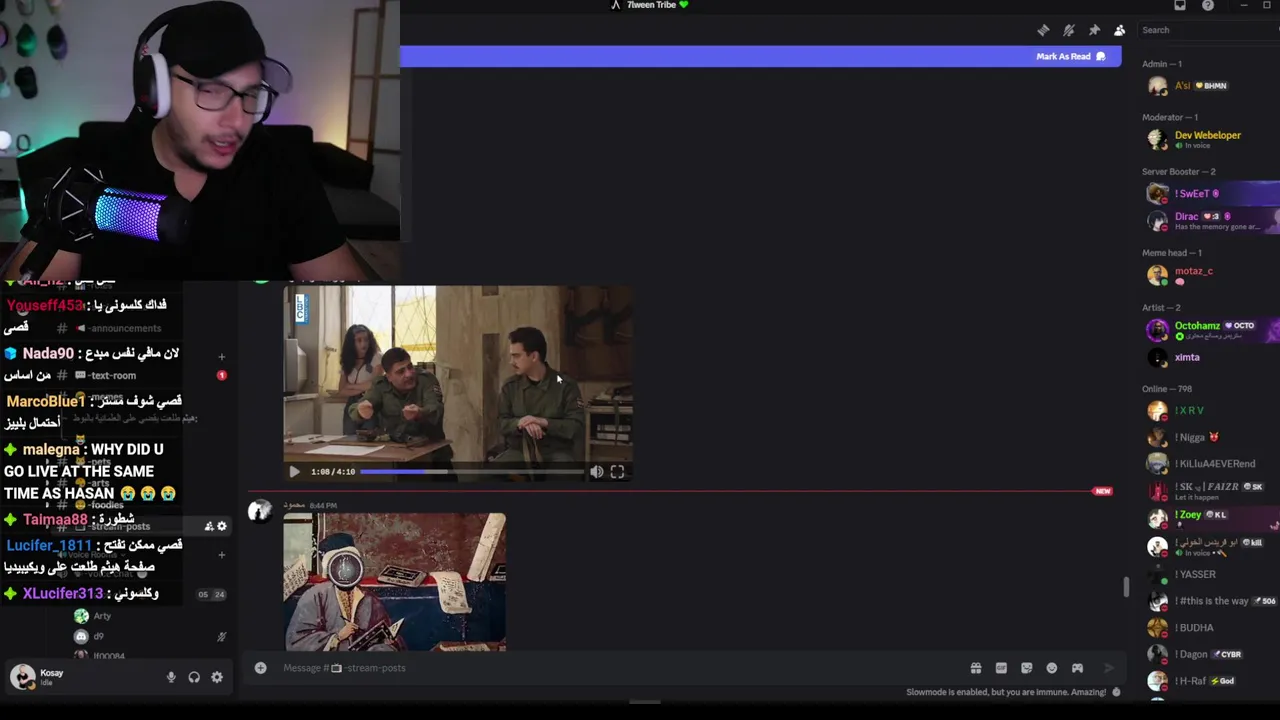Click the attachment plus button in message bar
Screen dimensions: 1280x720
tap(260, 668)
